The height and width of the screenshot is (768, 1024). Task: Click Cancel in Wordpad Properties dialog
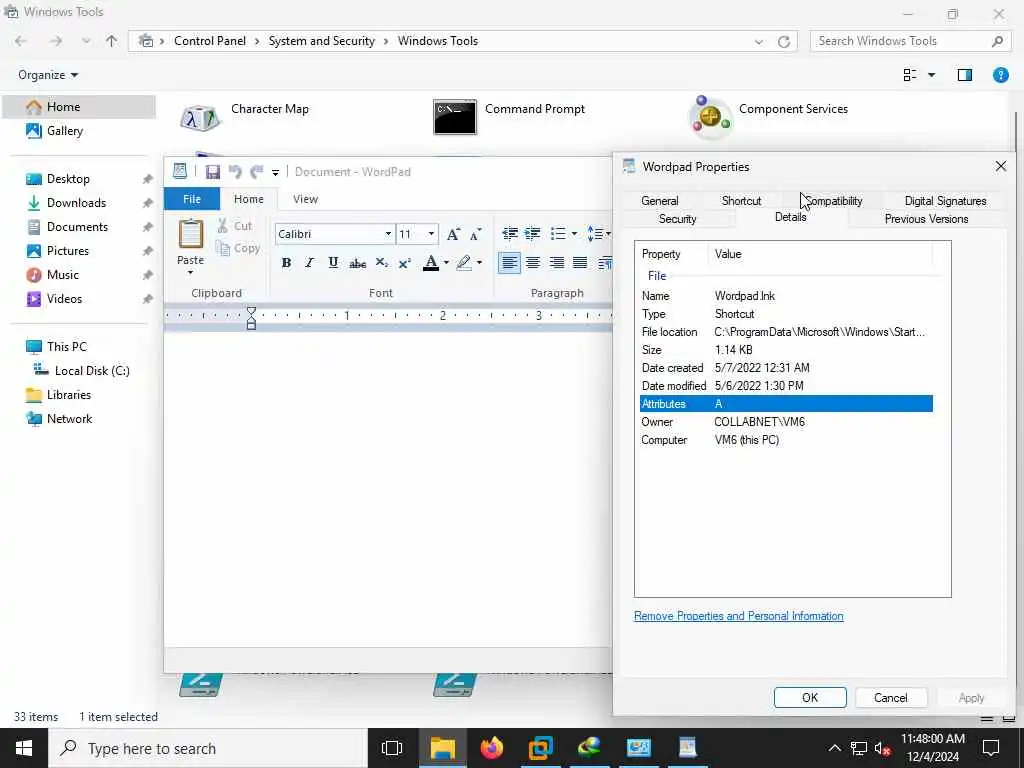891,697
